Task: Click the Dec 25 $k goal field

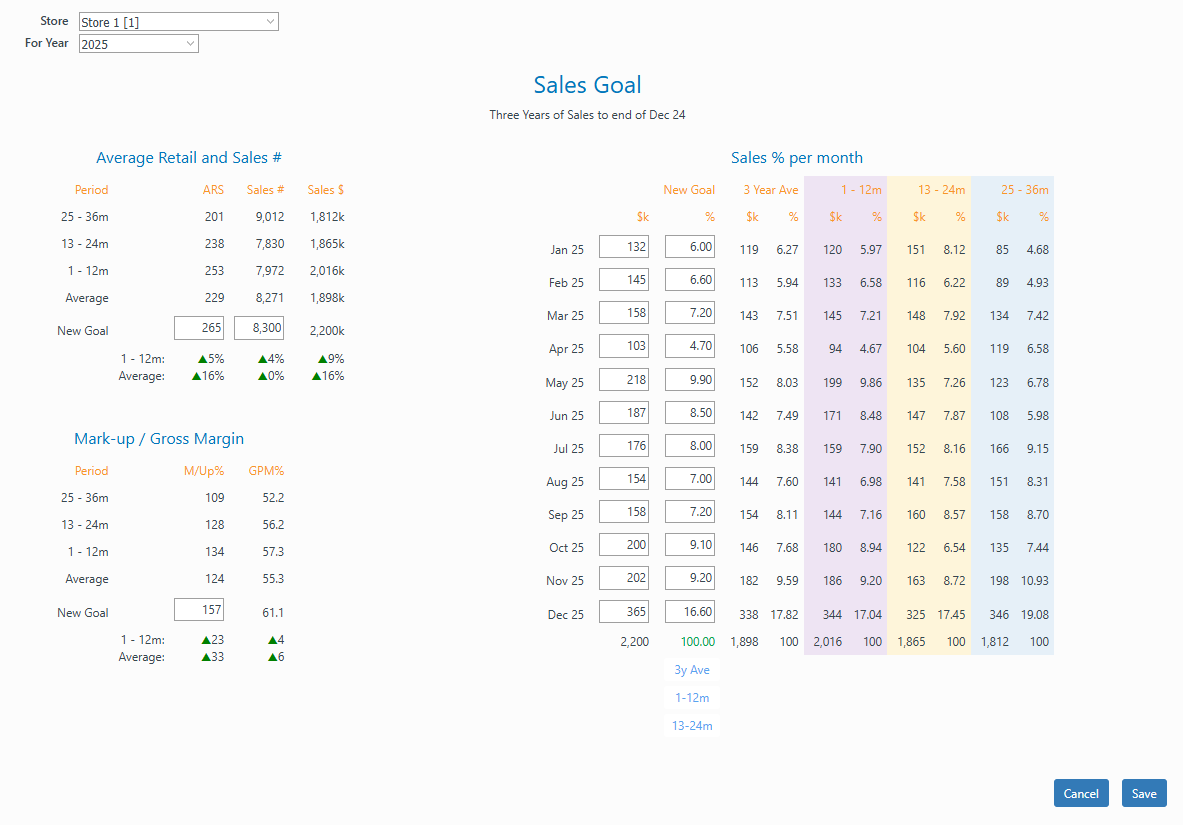Action: (x=624, y=612)
